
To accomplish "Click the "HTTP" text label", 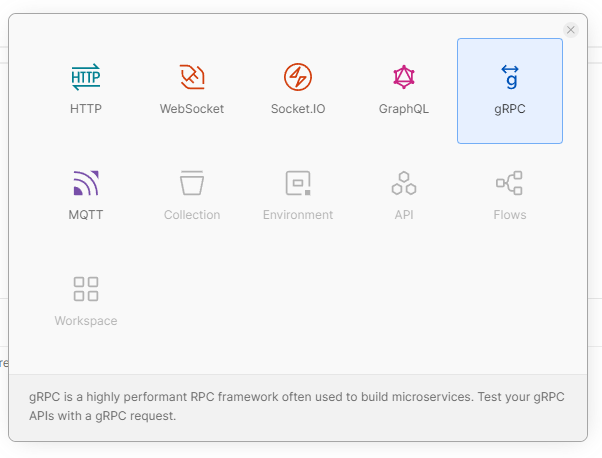I will click(x=86, y=108).
